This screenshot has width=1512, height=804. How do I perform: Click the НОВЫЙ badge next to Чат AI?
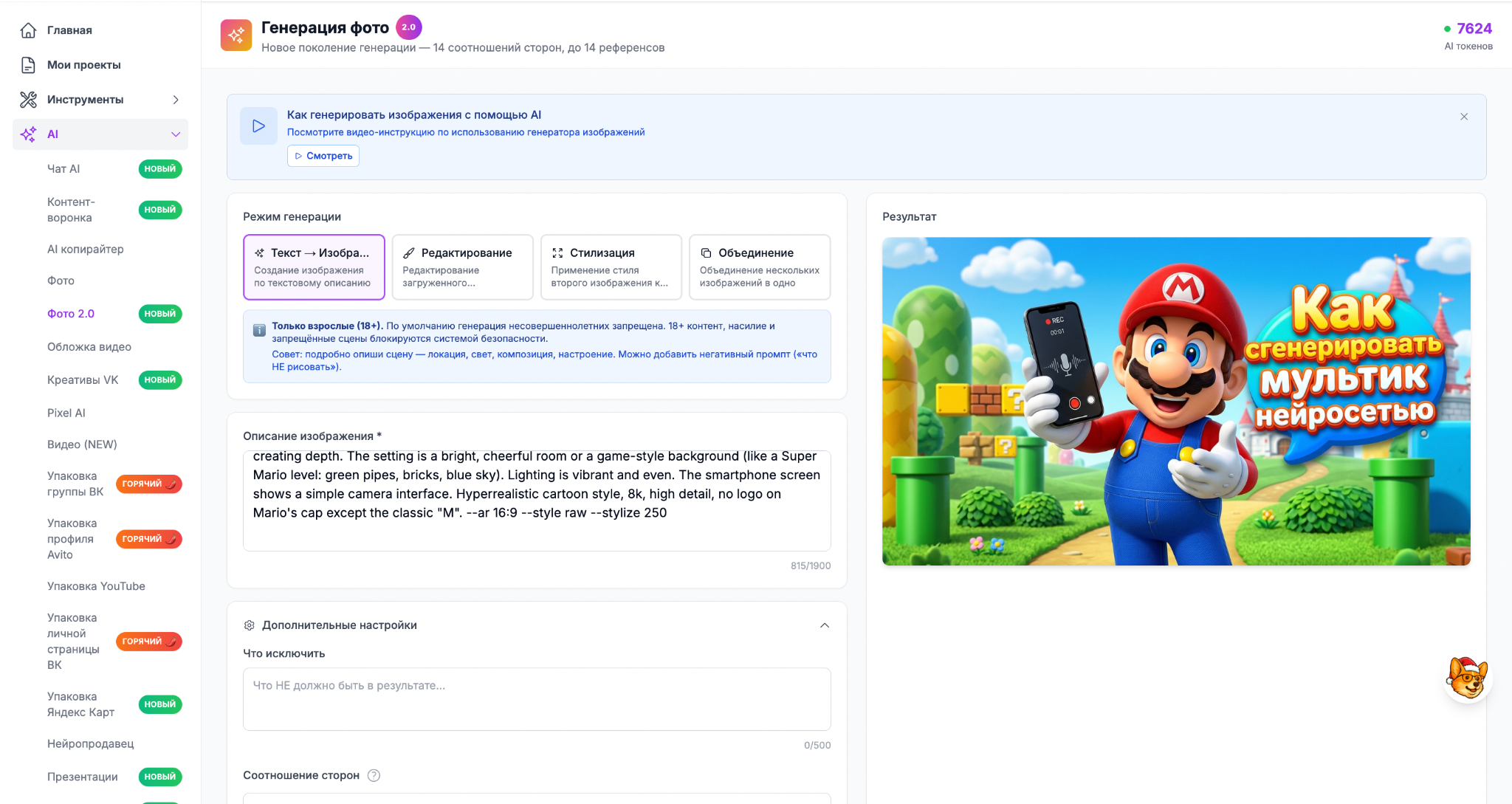[x=160, y=169]
